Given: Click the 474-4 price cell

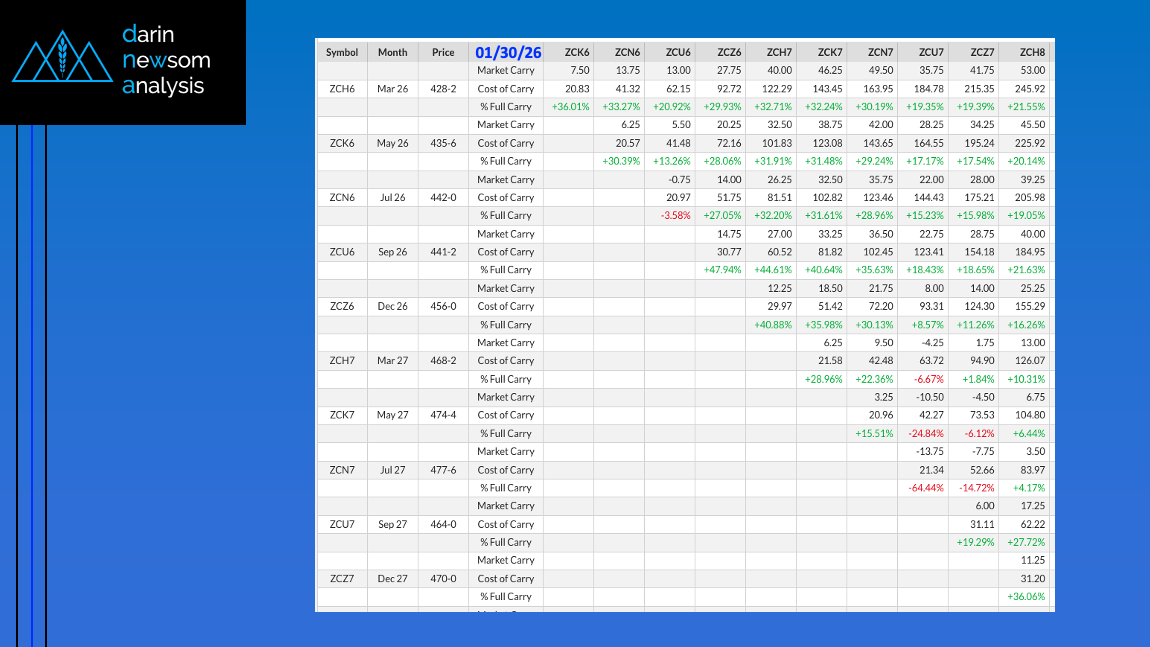Looking at the screenshot, I should (443, 415).
